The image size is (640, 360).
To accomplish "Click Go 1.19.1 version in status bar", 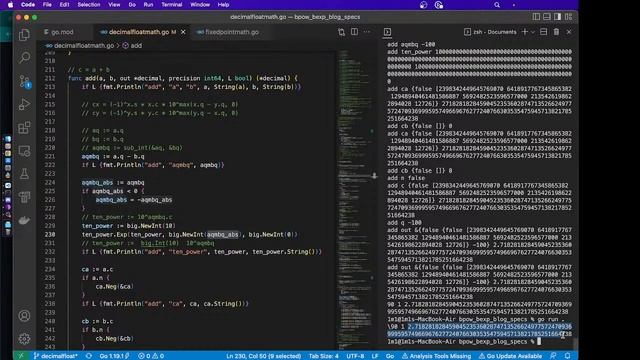I will (x=114, y=356).
